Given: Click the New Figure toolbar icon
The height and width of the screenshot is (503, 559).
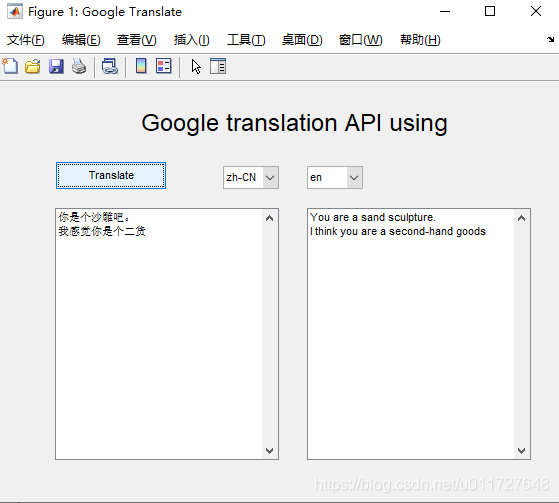Looking at the screenshot, I should pyautogui.click(x=10, y=66).
